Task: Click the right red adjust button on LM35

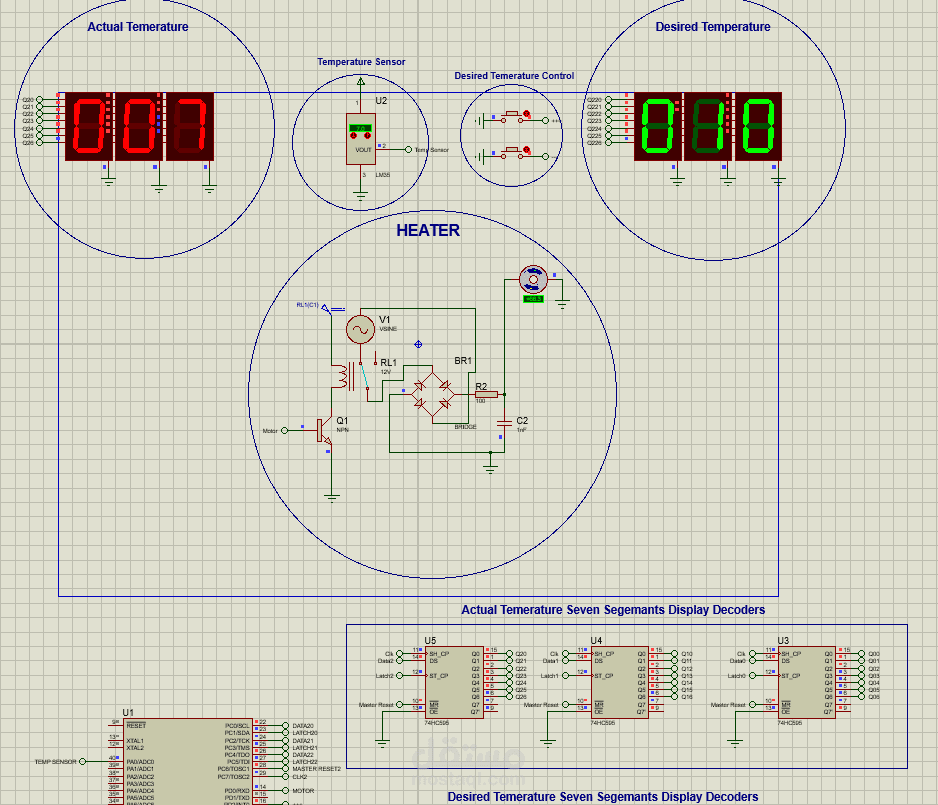Action: (367, 136)
